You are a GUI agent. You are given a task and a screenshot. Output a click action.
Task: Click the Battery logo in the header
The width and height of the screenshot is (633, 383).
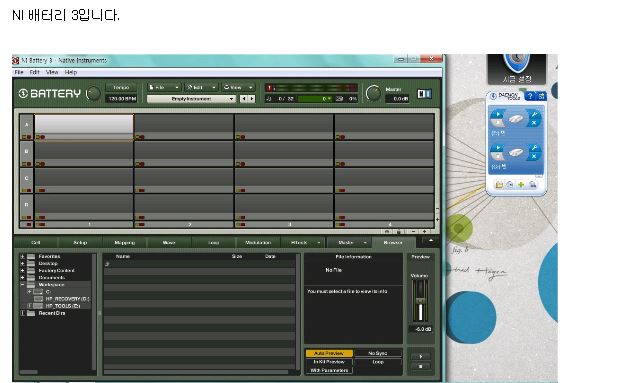[x=50, y=94]
